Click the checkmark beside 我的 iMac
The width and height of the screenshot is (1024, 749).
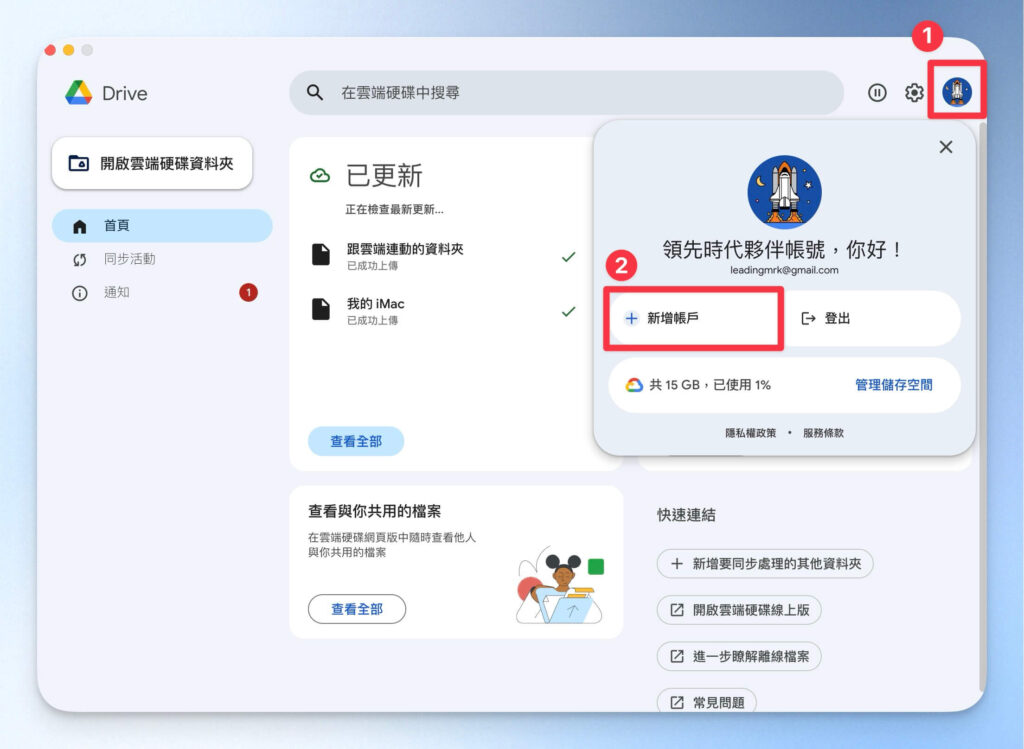(x=569, y=311)
